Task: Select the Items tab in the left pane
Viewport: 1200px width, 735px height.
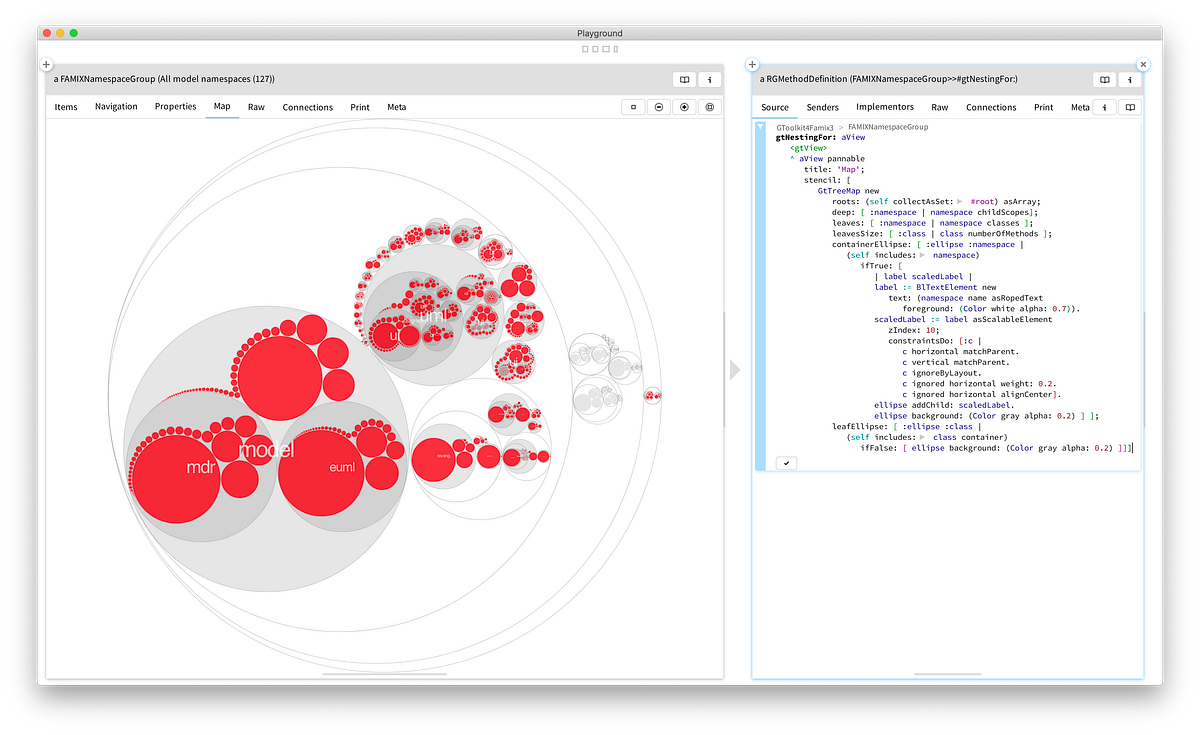Action: (65, 107)
